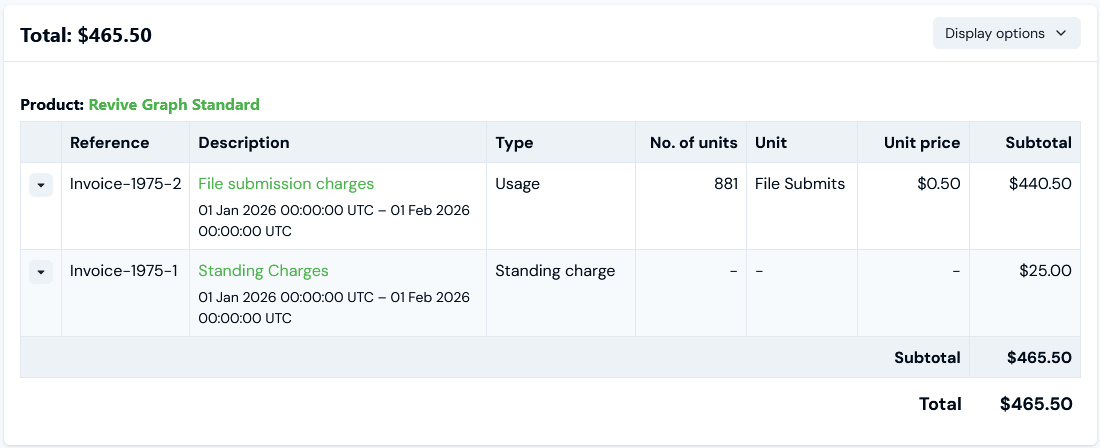1100x448 pixels.
Task: Expand the Invoice-1975-1 row arrow
Action: pos(41,272)
